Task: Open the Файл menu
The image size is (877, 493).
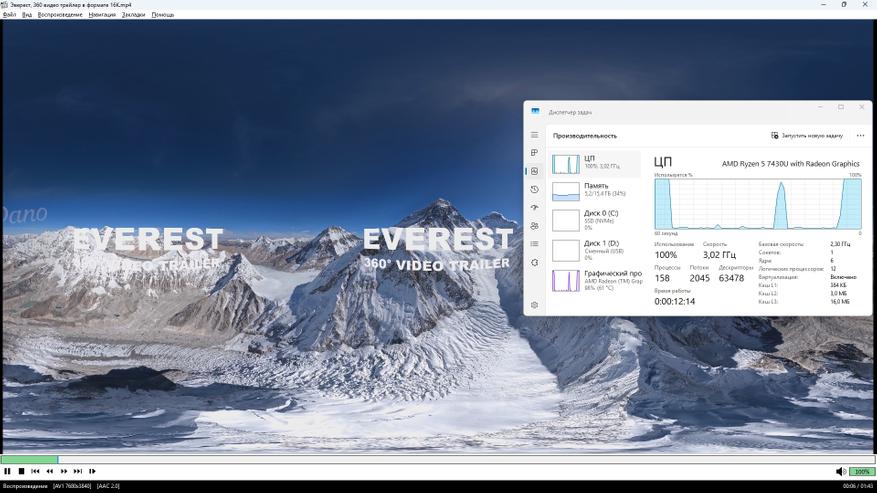Action: point(10,15)
